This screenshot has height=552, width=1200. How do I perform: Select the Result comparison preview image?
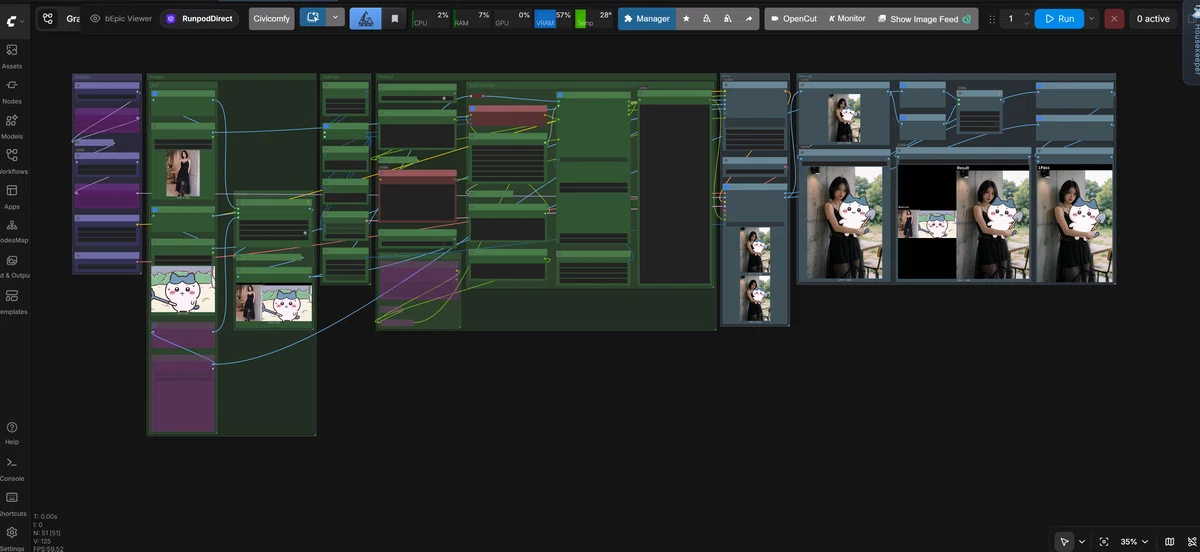pyautogui.click(x=963, y=224)
